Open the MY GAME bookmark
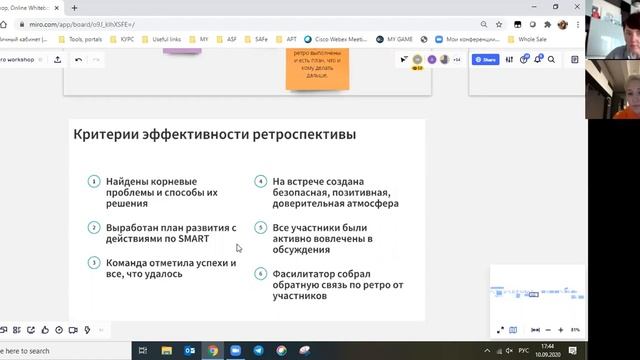Image resolution: width=640 pixels, height=360 pixels. click(x=394, y=39)
